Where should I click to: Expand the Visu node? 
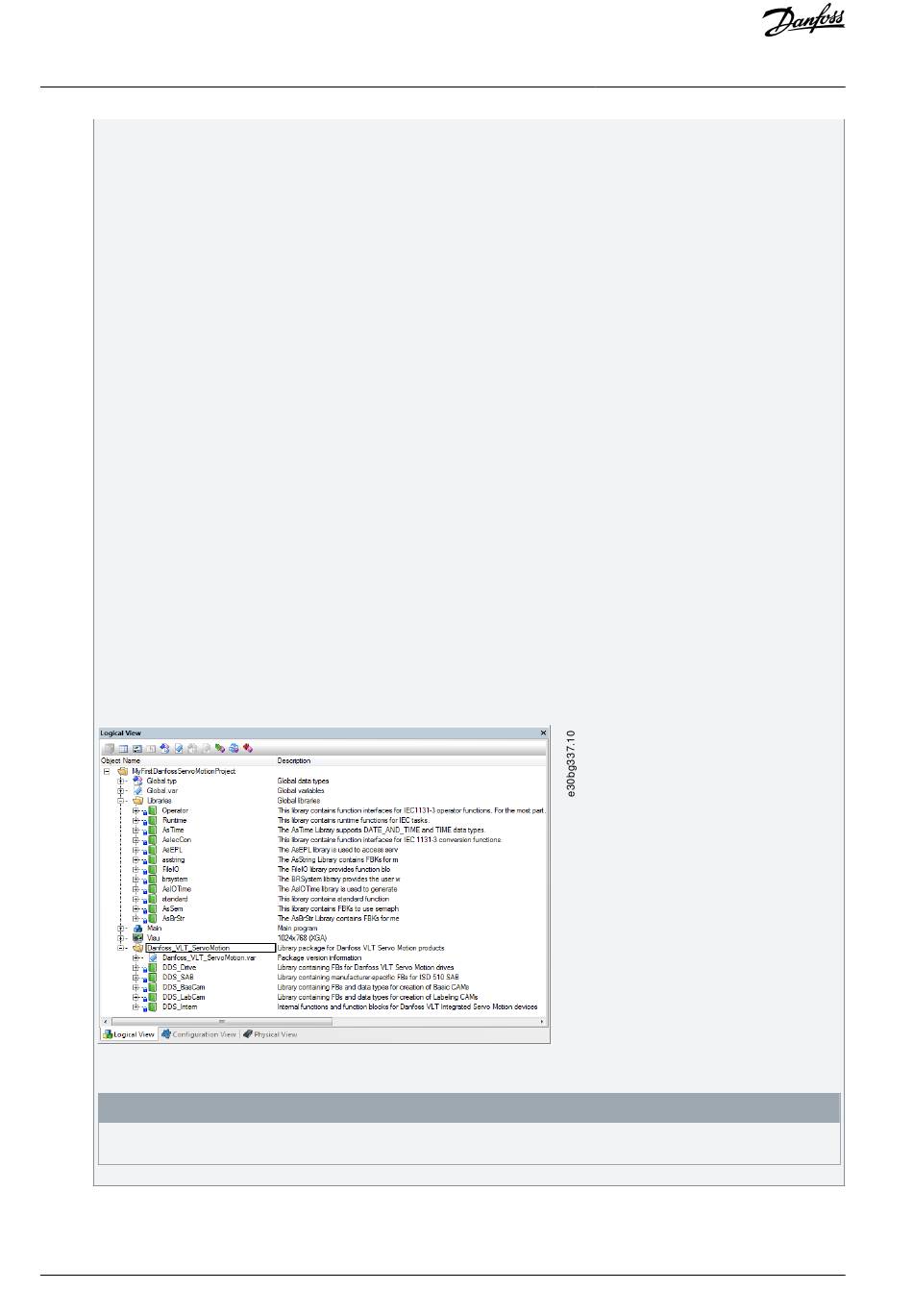[122, 938]
